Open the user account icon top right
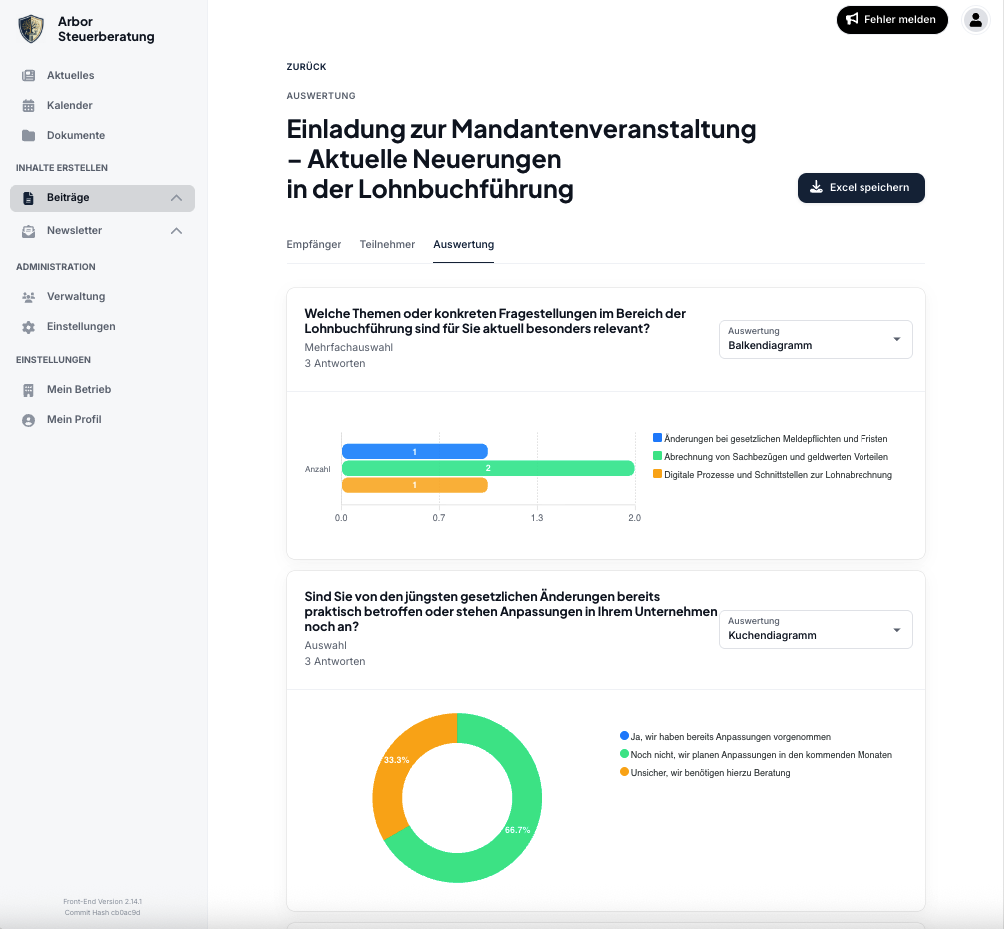1004x929 pixels. [975, 19]
